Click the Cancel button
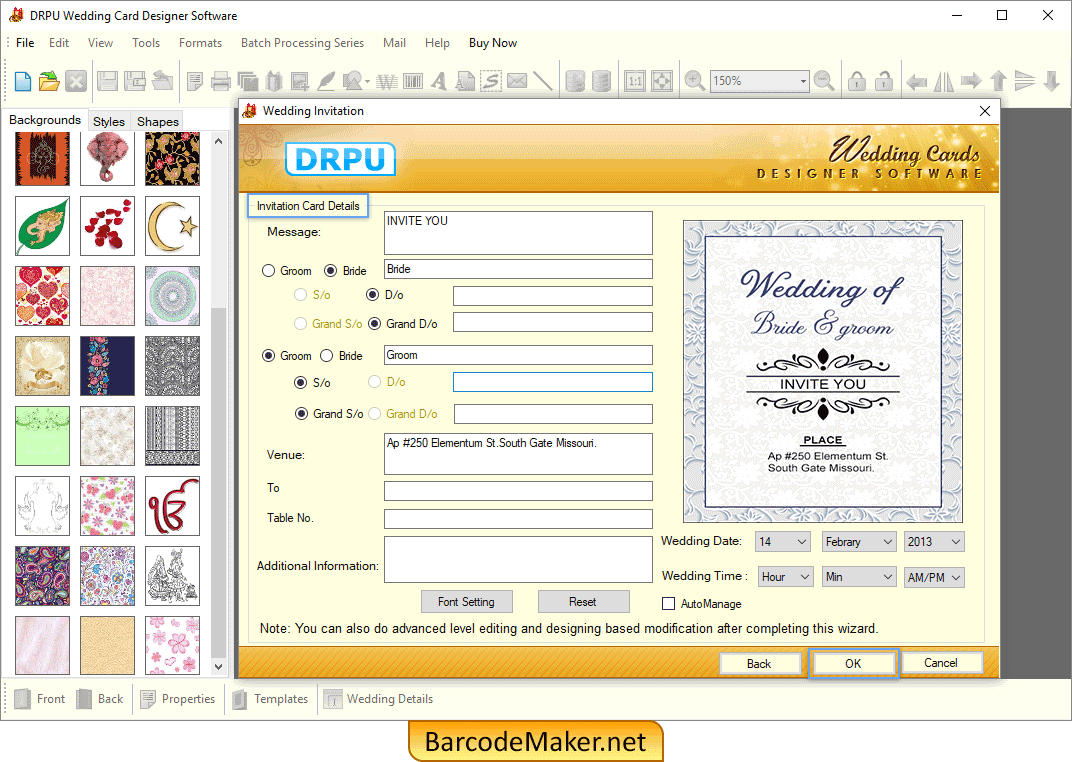Screen dimensions: 1072x762 tap(941, 662)
